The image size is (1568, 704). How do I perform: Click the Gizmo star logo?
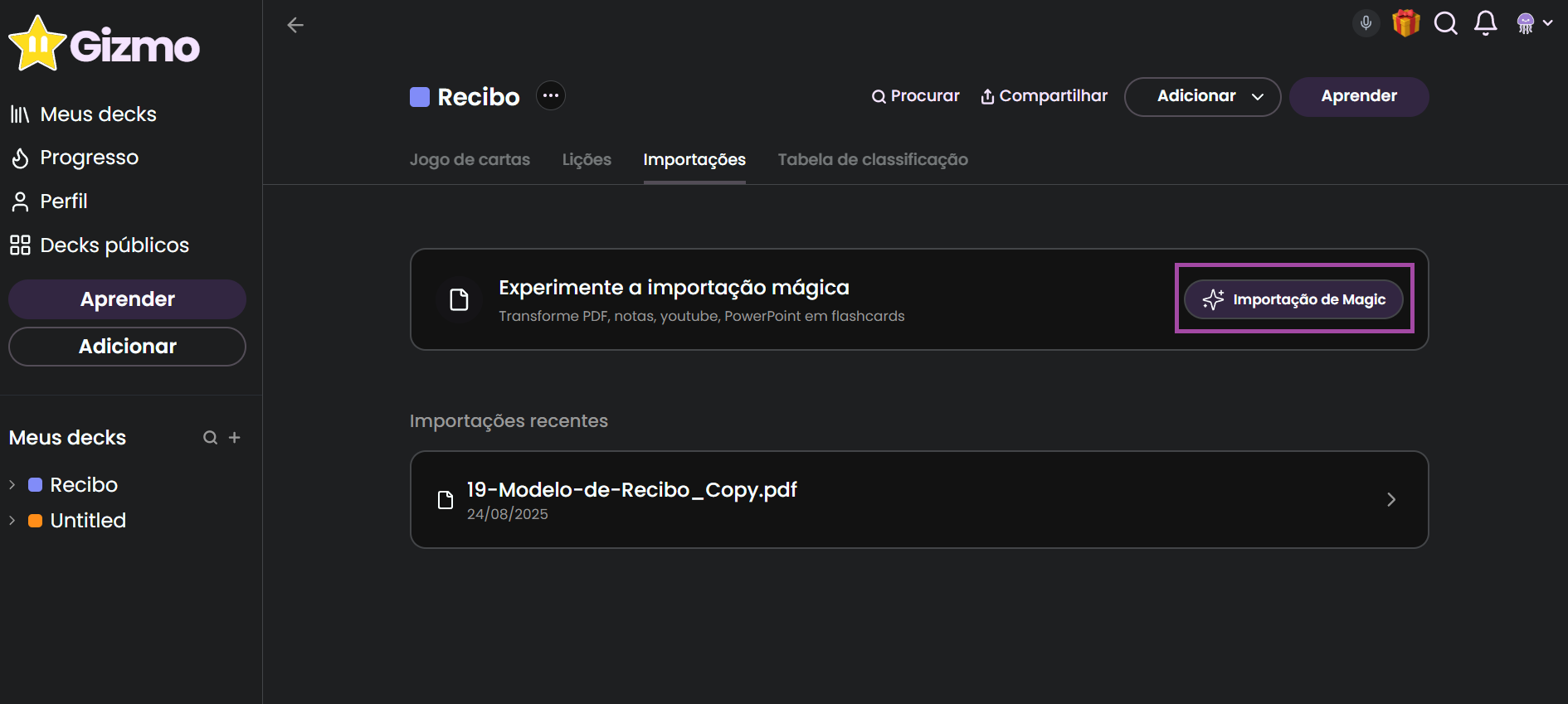(37, 43)
